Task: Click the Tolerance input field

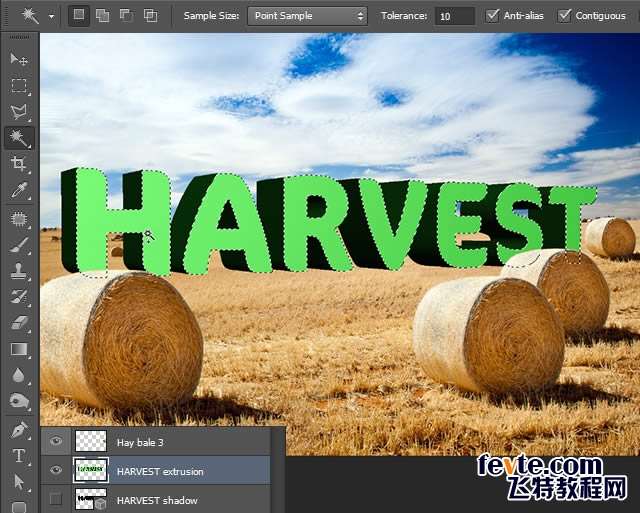Action: (455, 16)
